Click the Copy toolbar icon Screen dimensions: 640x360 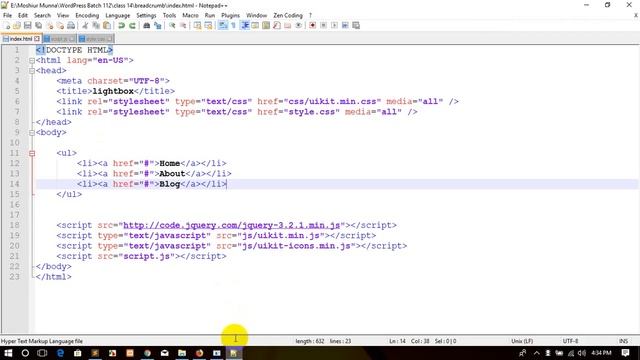tap(96, 25)
